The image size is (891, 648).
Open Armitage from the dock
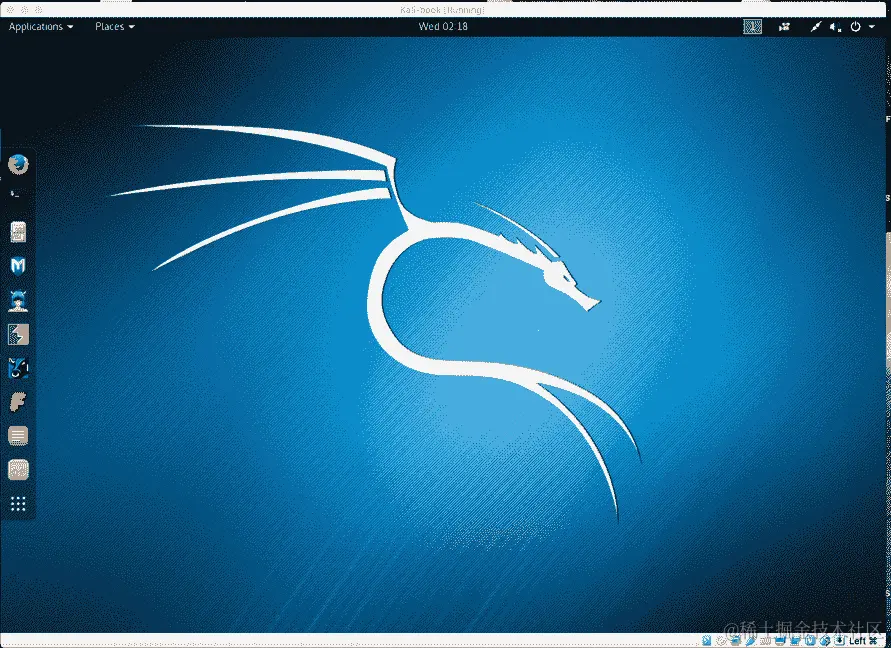click(x=18, y=300)
